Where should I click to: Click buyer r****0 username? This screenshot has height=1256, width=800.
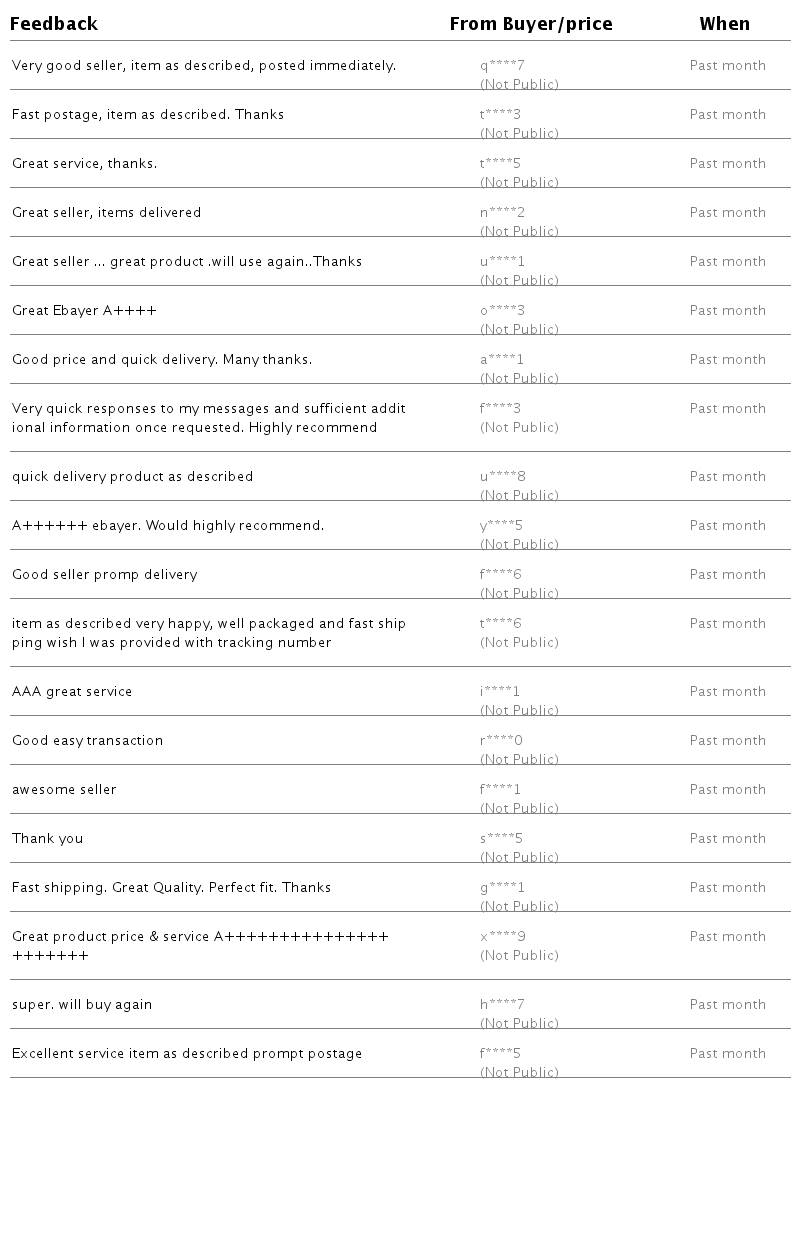501,741
